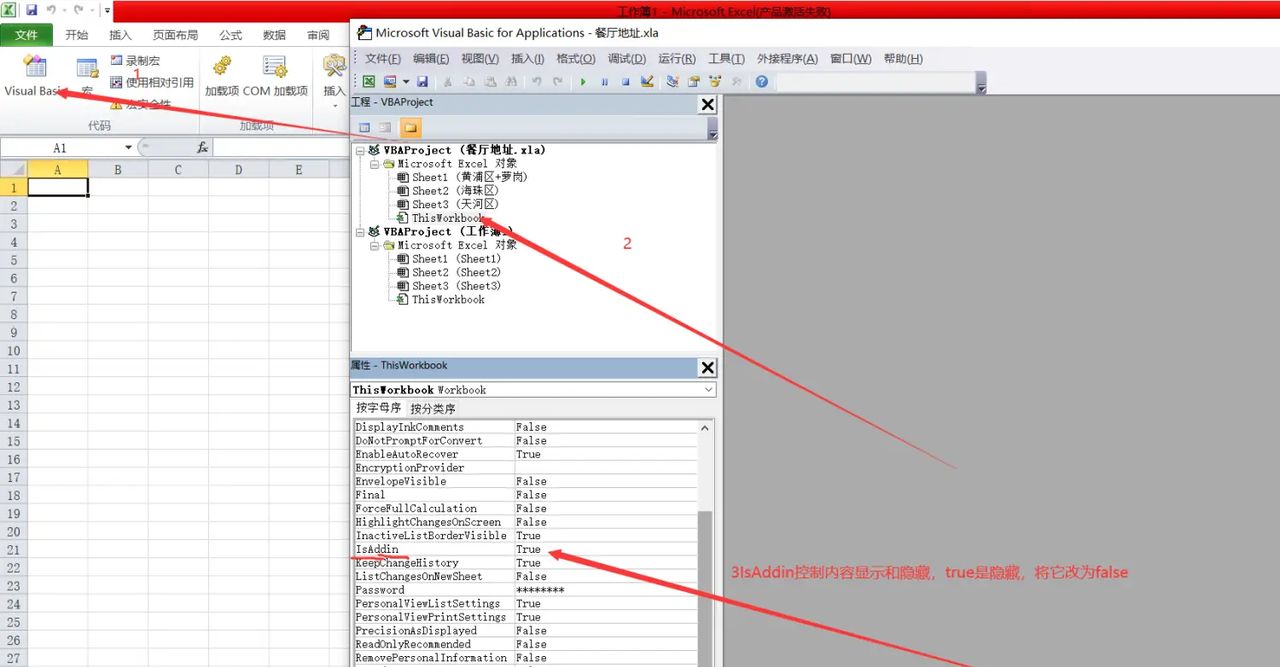The width and height of the screenshot is (1280, 667).
Task: Switch to 按分类序 tab in properties
Action: (x=433, y=408)
